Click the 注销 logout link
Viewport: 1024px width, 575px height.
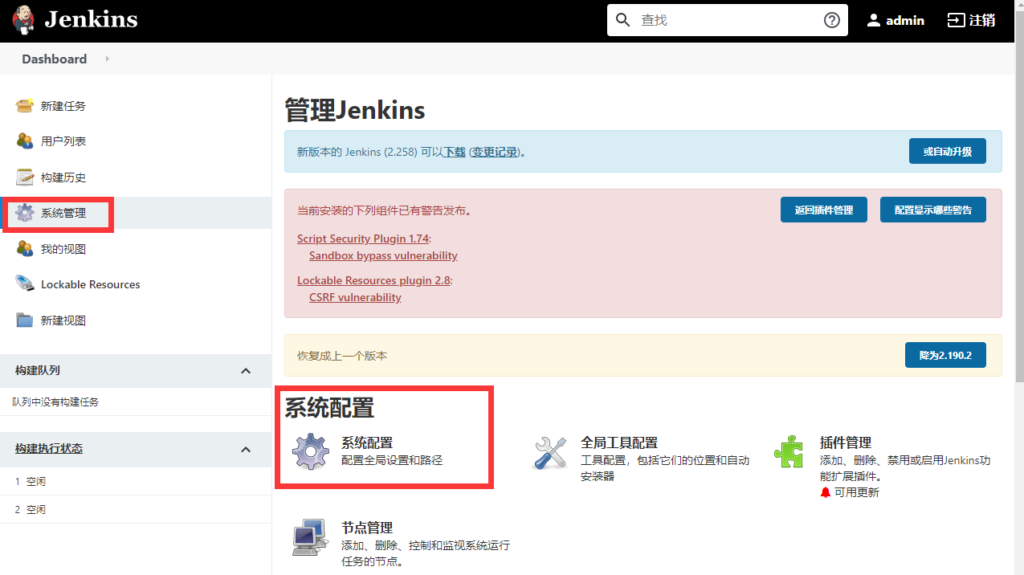tap(982, 20)
